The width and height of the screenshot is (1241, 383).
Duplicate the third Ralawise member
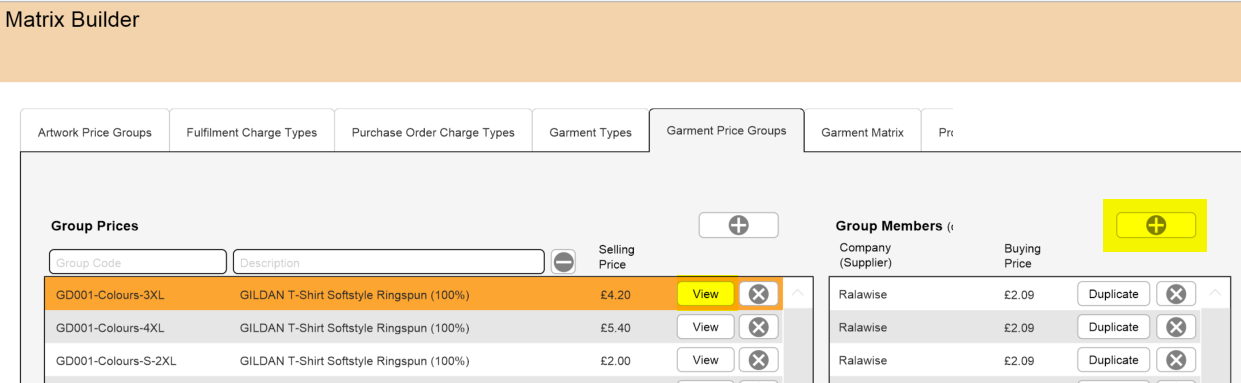click(x=1114, y=360)
